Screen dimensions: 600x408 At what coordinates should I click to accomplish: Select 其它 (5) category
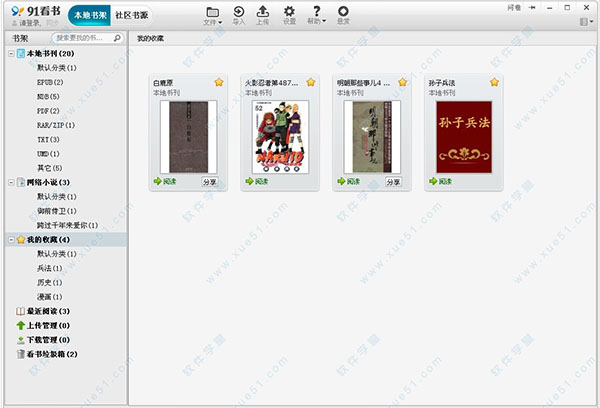tap(50, 168)
